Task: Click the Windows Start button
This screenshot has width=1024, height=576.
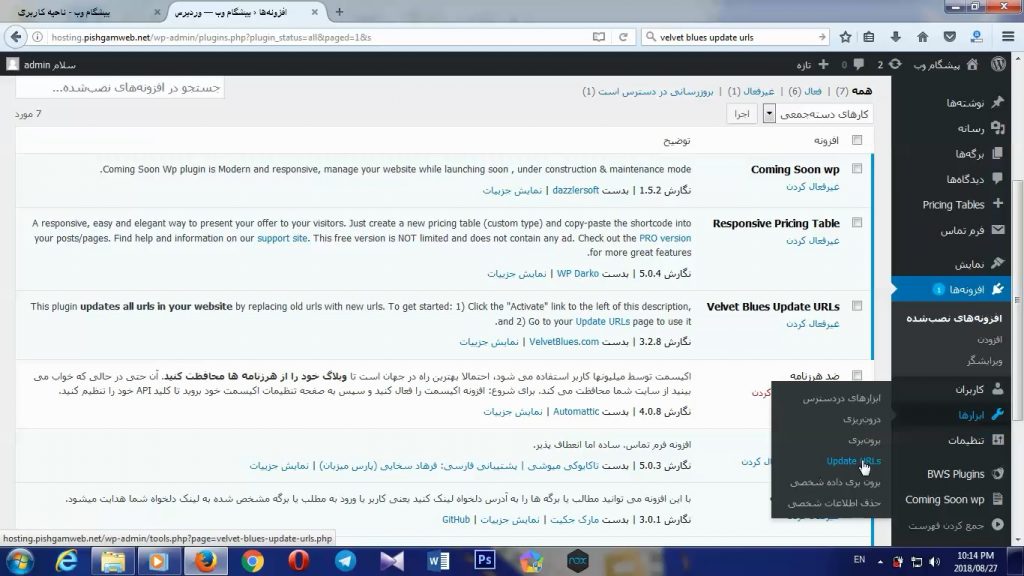Action: pyautogui.click(x=20, y=560)
